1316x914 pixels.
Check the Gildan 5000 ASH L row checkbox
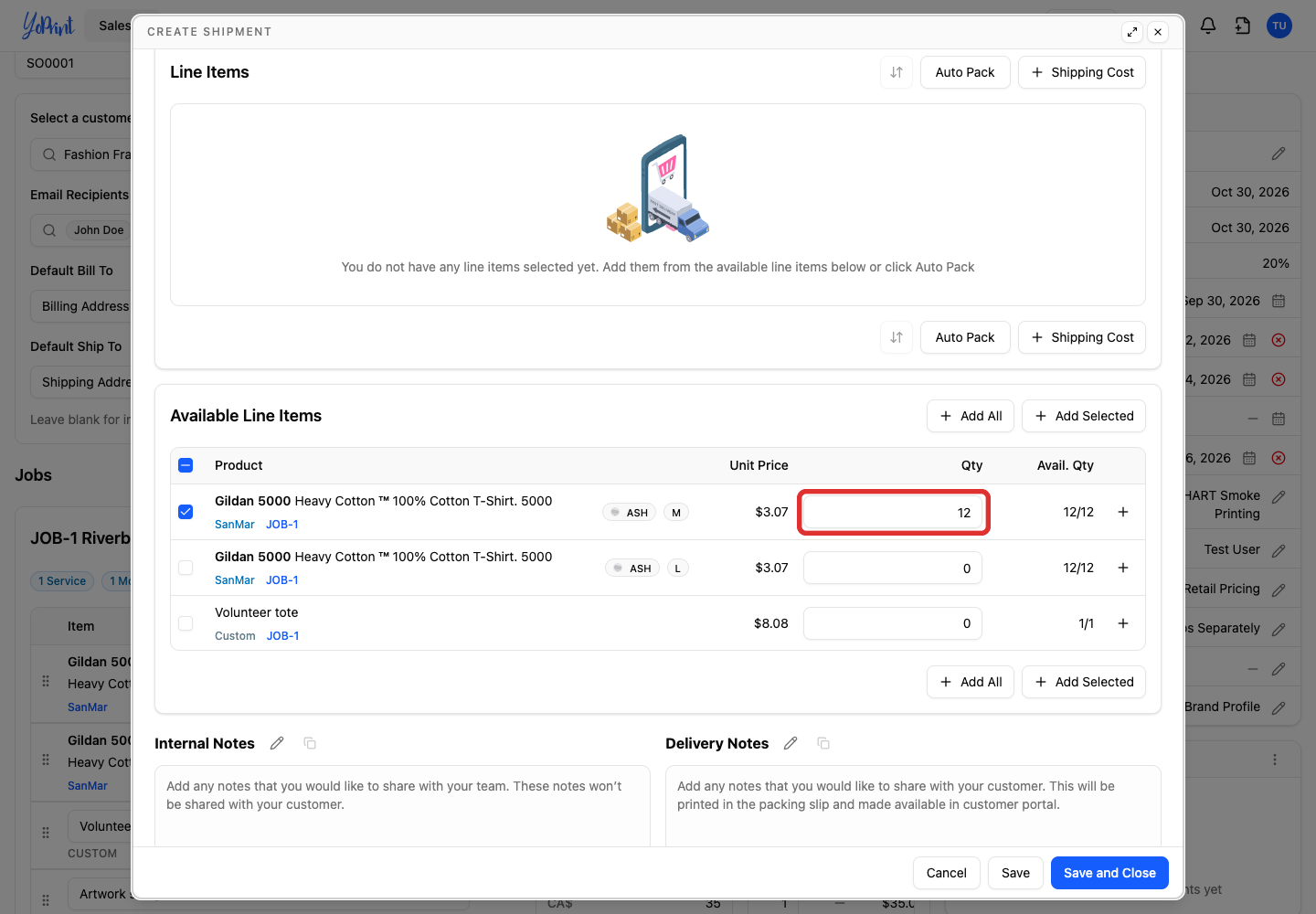pyautogui.click(x=186, y=568)
